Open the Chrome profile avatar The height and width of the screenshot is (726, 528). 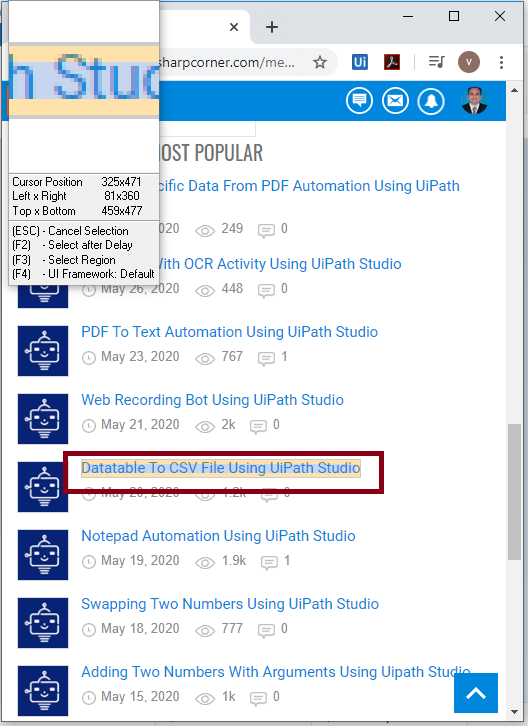point(469,62)
